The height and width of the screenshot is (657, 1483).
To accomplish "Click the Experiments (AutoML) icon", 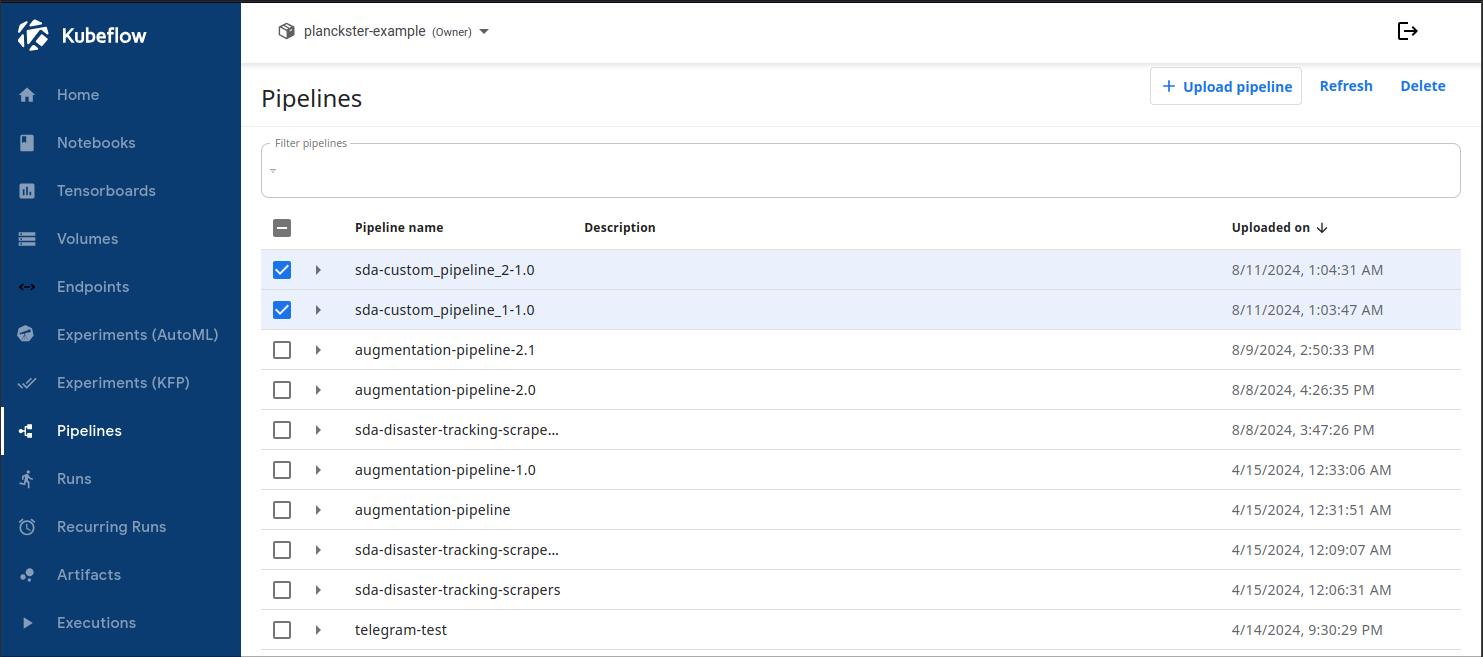I will click(x=27, y=335).
